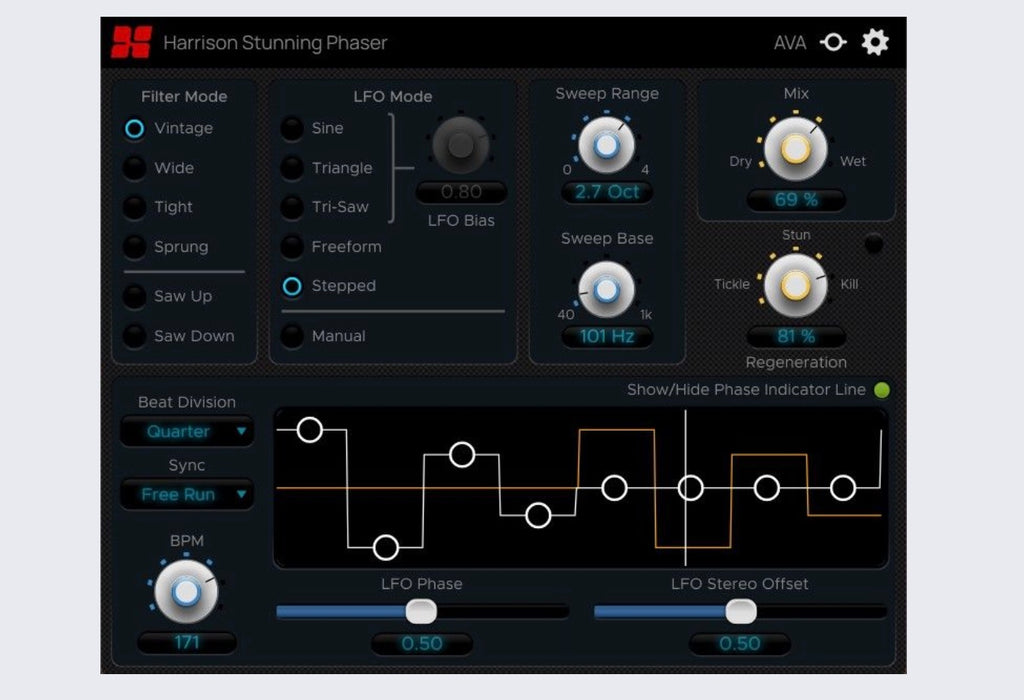Screen dimensions: 1024x700
Task: Select Stepped LFO mode
Action: point(292,286)
